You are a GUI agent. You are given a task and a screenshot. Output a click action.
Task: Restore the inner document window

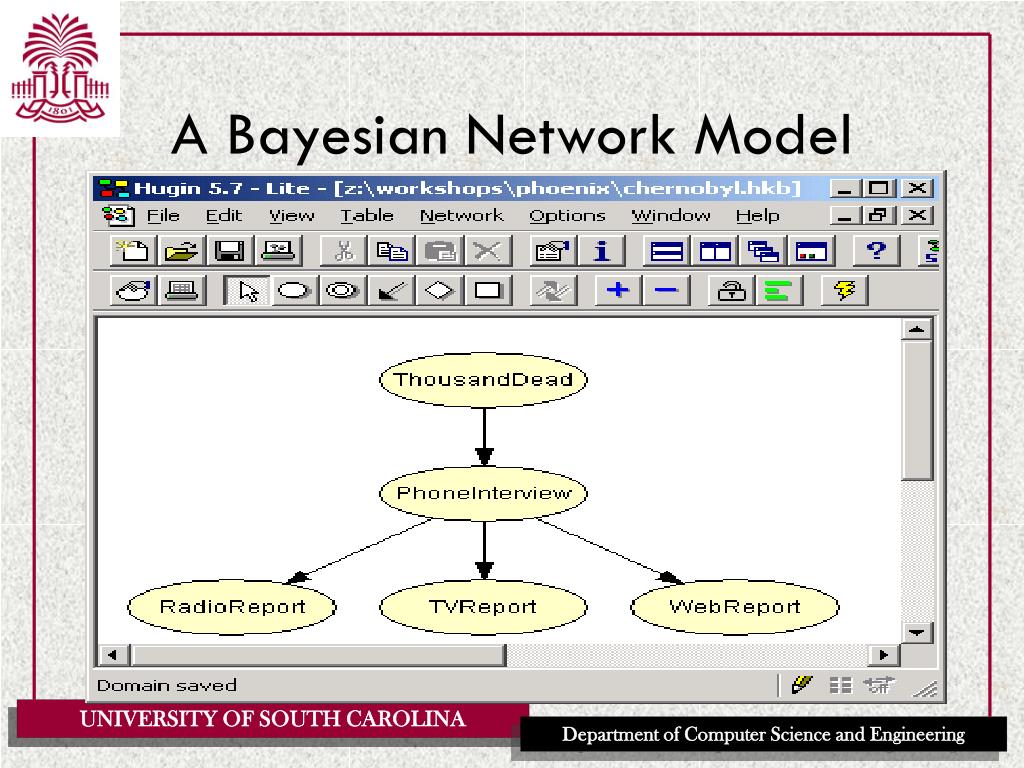point(878,215)
